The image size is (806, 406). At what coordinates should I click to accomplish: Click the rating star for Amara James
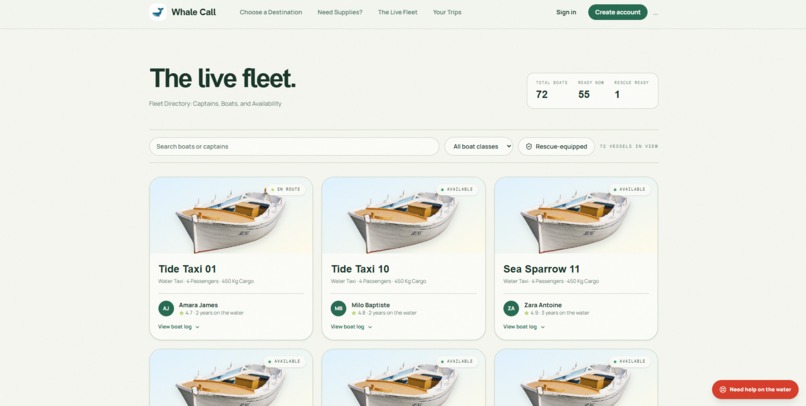[181, 313]
